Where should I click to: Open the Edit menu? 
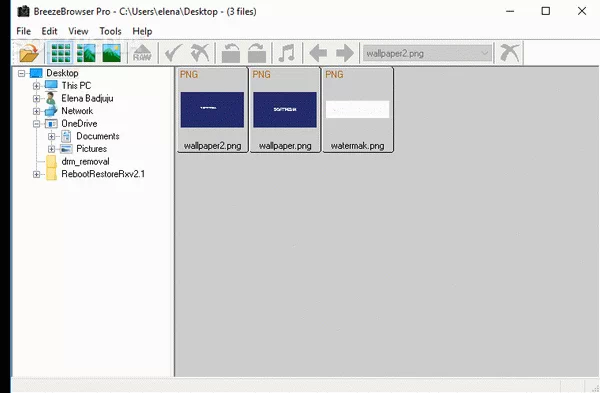[x=49, y=31]
